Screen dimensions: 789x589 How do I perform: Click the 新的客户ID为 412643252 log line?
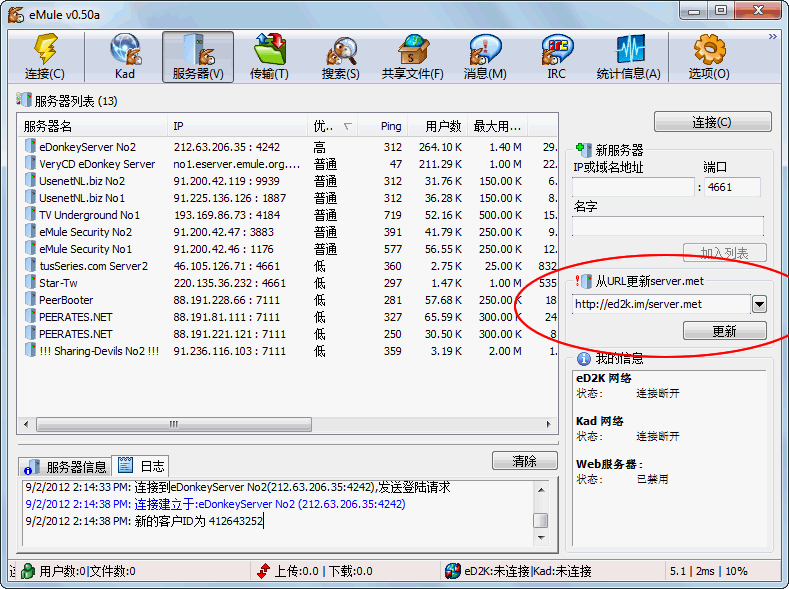click(x=144, y=521)
